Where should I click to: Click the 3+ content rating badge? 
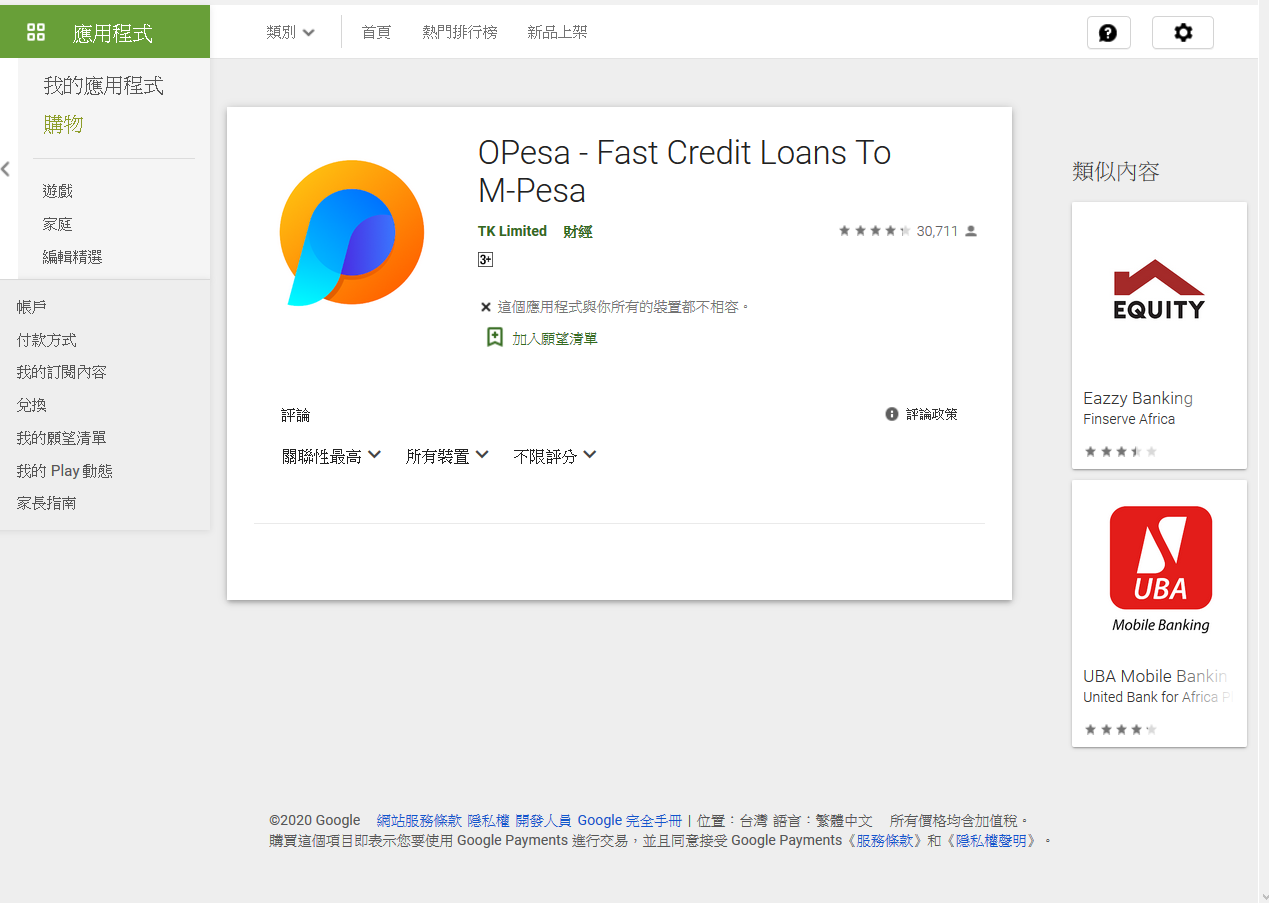[x=485, y=260]
